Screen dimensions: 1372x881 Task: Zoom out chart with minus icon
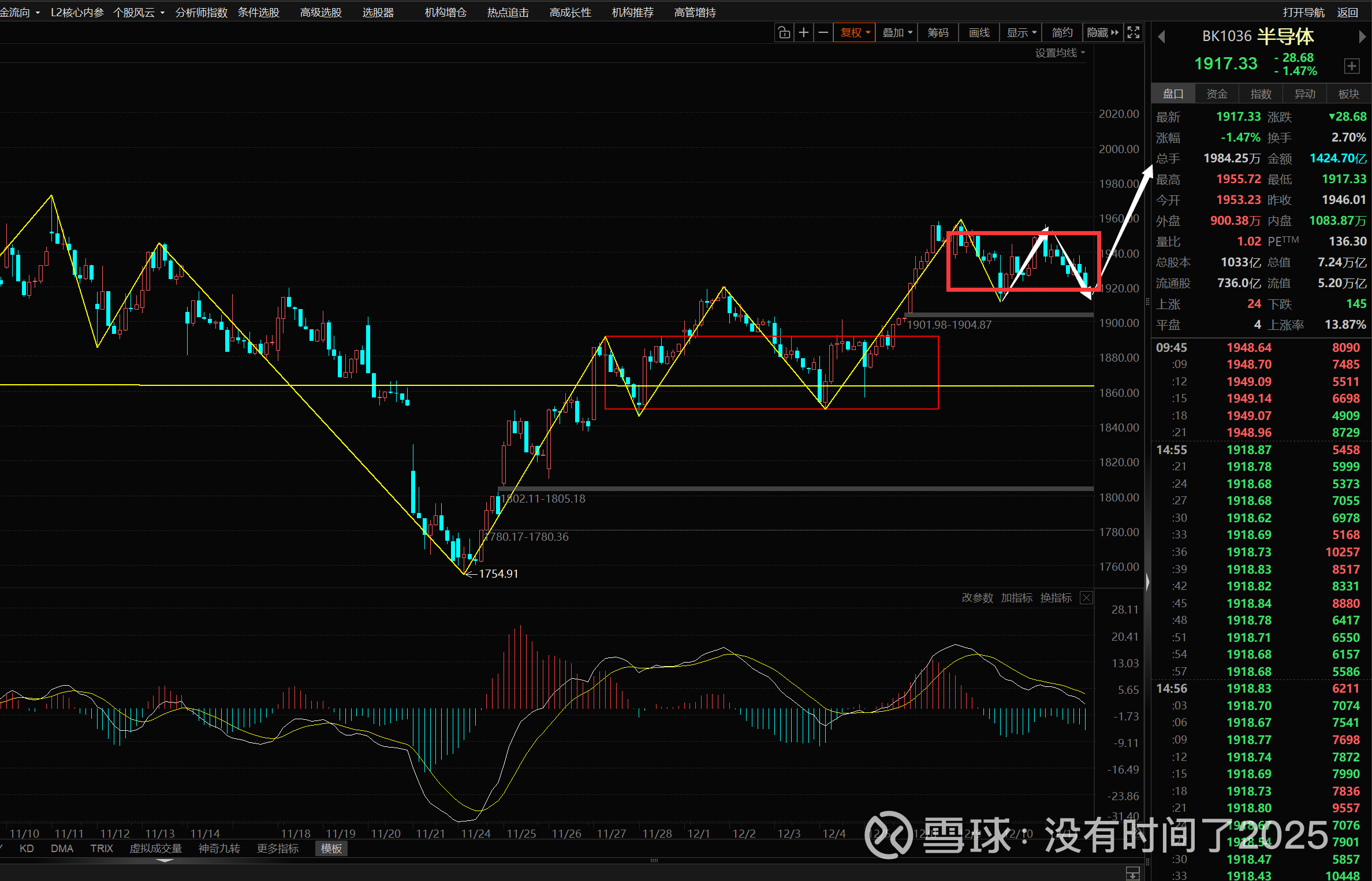(823, 33)
